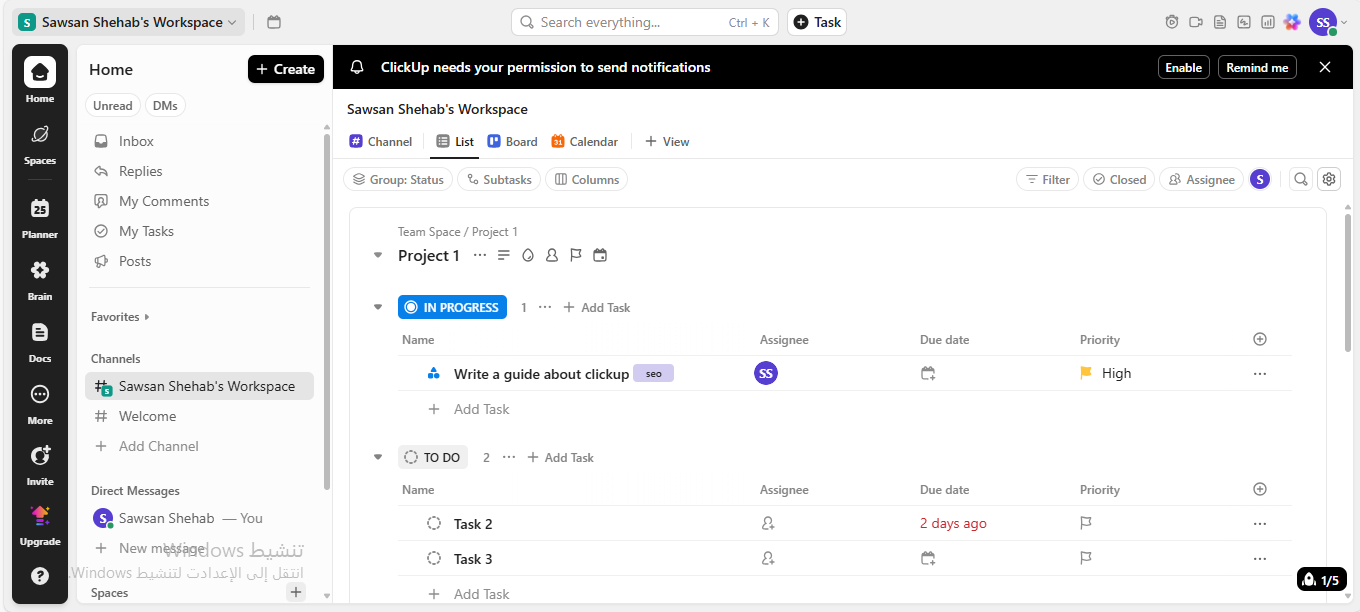This screenshot has height=612, width=1360.
Task: Open the Group: Status dropdown
Action: coord(398,179)
